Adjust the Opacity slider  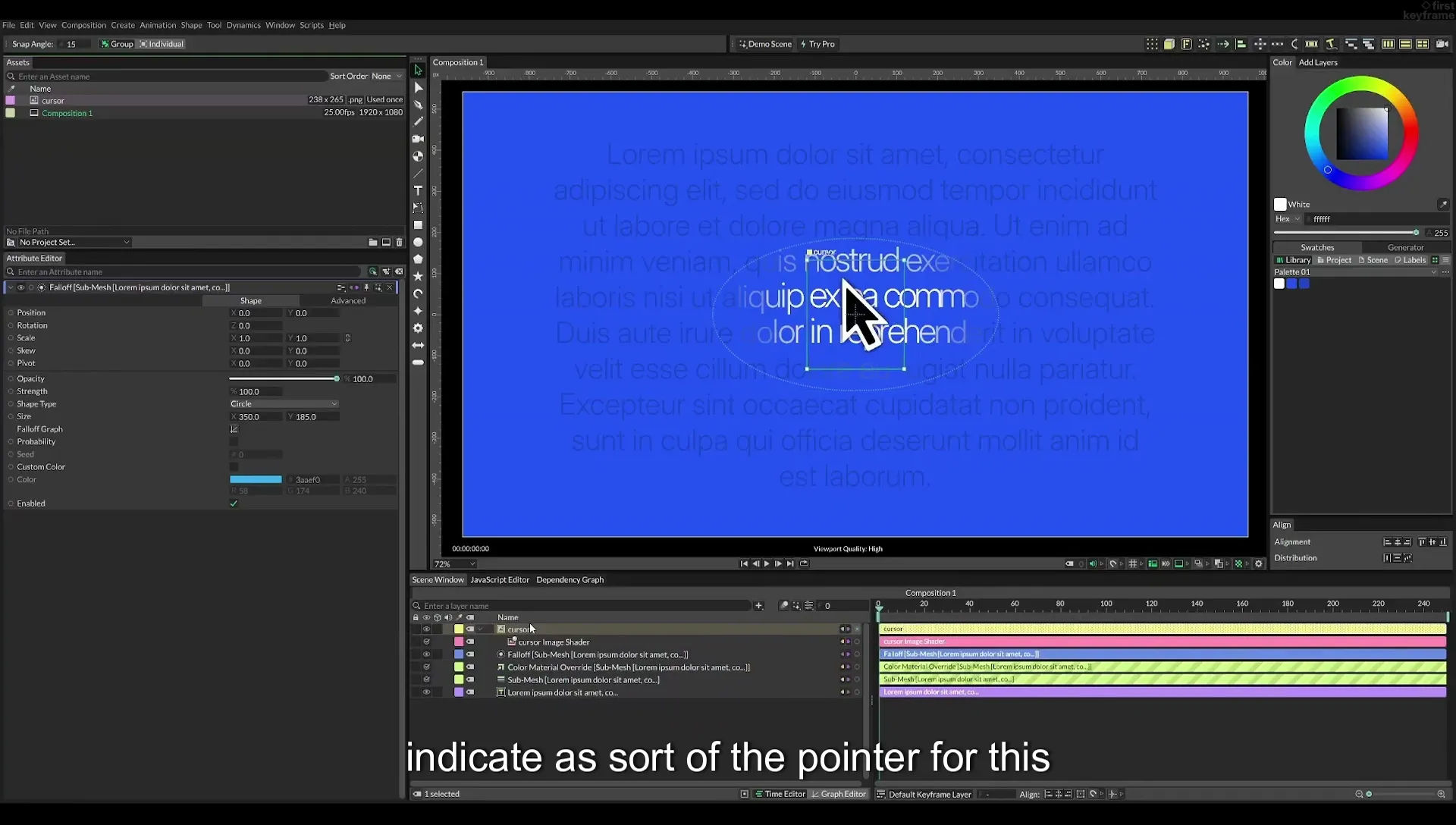[284, 378]
